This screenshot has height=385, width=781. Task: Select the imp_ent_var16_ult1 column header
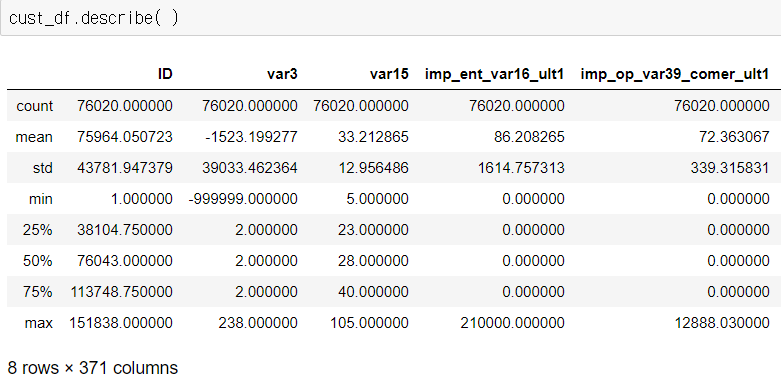494,74
